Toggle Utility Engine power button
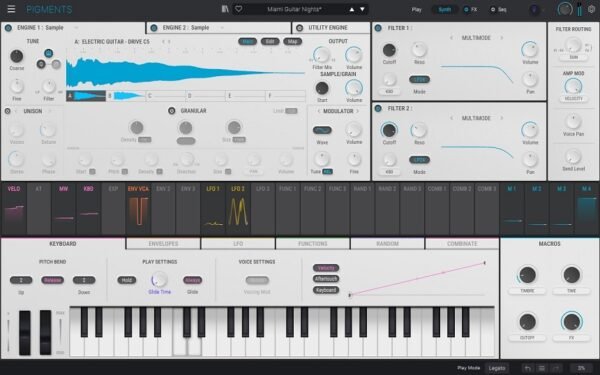The height and width of the screenshot is (375, 600). [x=300, y=28]
